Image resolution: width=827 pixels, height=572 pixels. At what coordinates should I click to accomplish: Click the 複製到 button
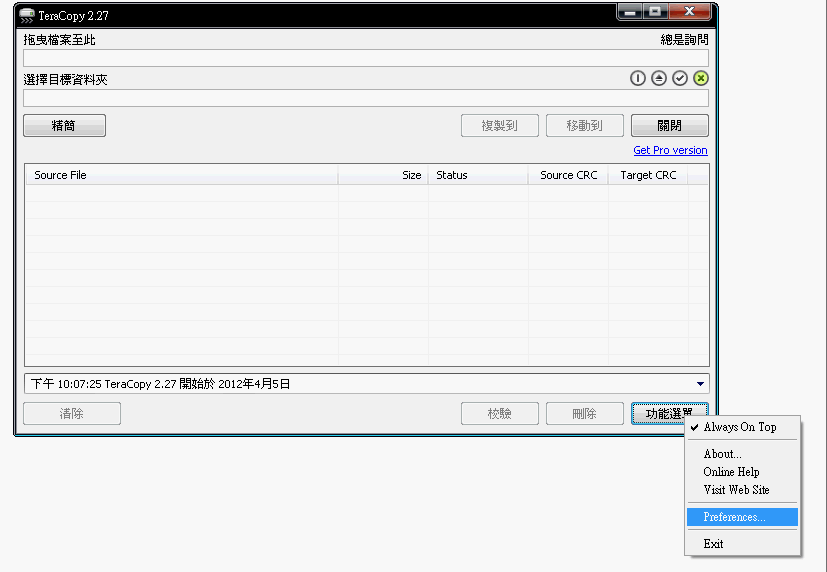click(499, 125)
